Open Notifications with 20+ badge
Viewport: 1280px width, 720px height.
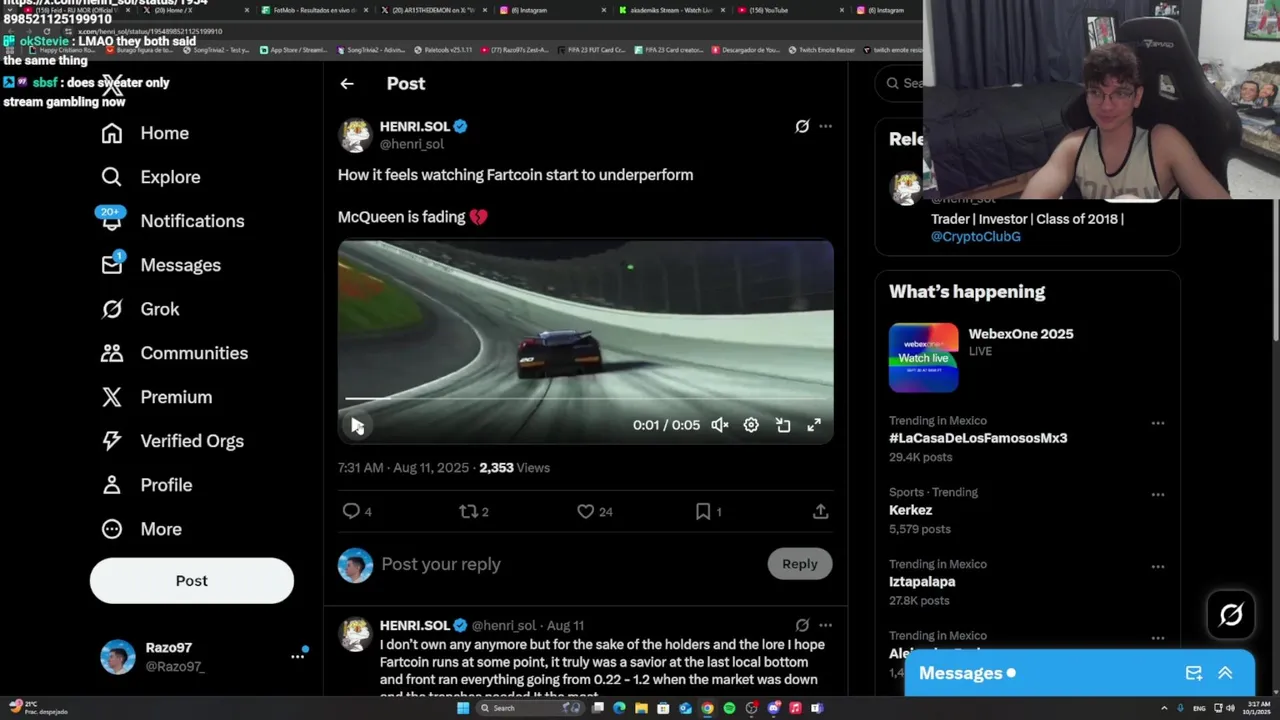coord(172,221)
